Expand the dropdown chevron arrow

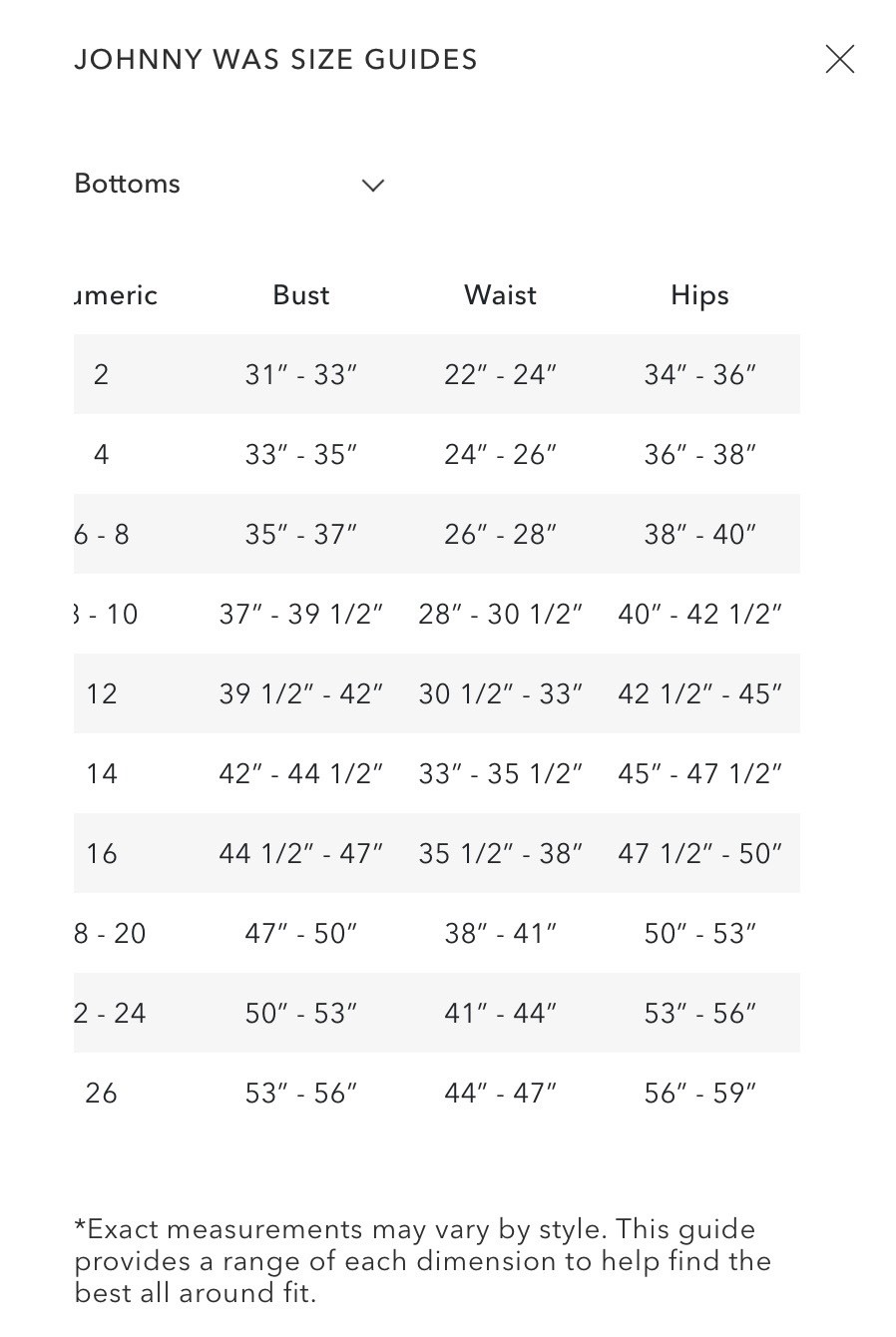click(373, 185)
